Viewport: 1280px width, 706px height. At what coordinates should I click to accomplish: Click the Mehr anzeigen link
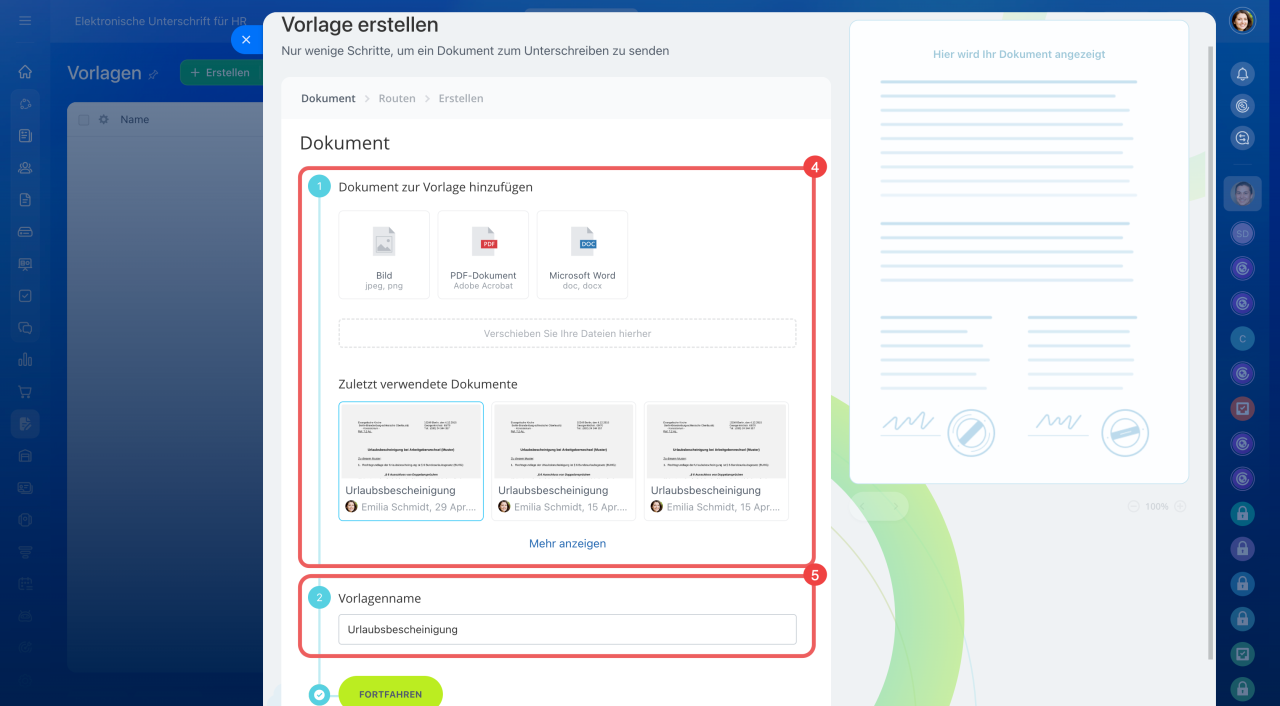point(567,544)
